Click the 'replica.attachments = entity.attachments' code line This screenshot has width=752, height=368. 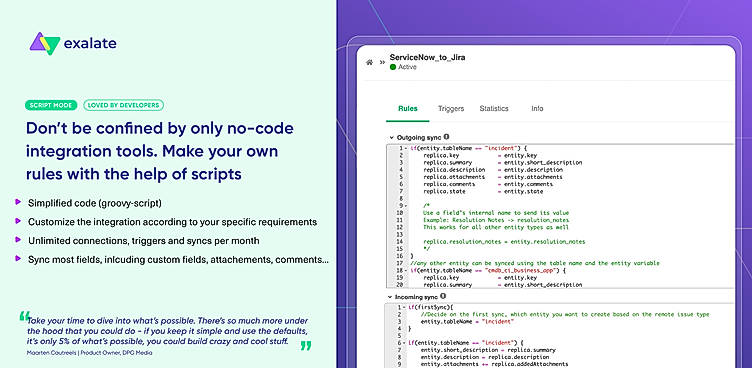coord(493,177)
